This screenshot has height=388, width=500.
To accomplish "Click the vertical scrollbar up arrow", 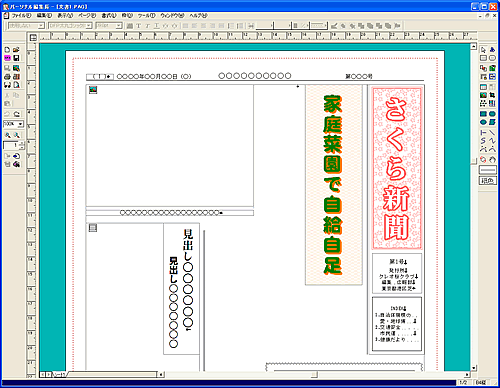I will click(x=474, y=47).
